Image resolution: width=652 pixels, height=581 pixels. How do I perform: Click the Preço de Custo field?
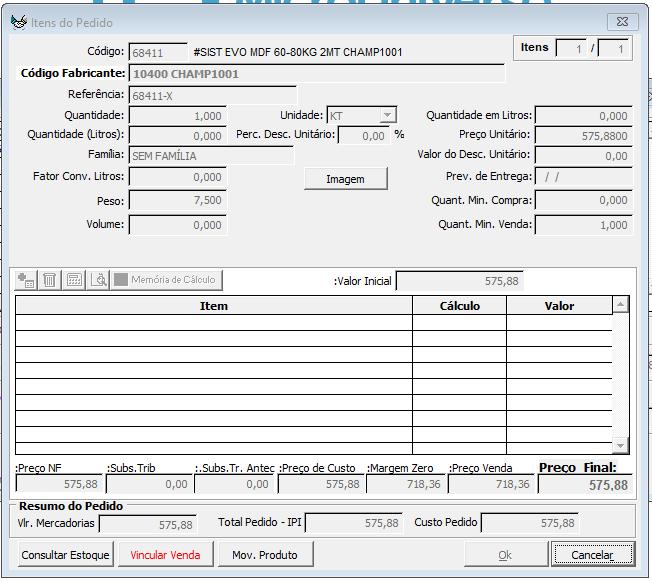click(x=321, y=484)
